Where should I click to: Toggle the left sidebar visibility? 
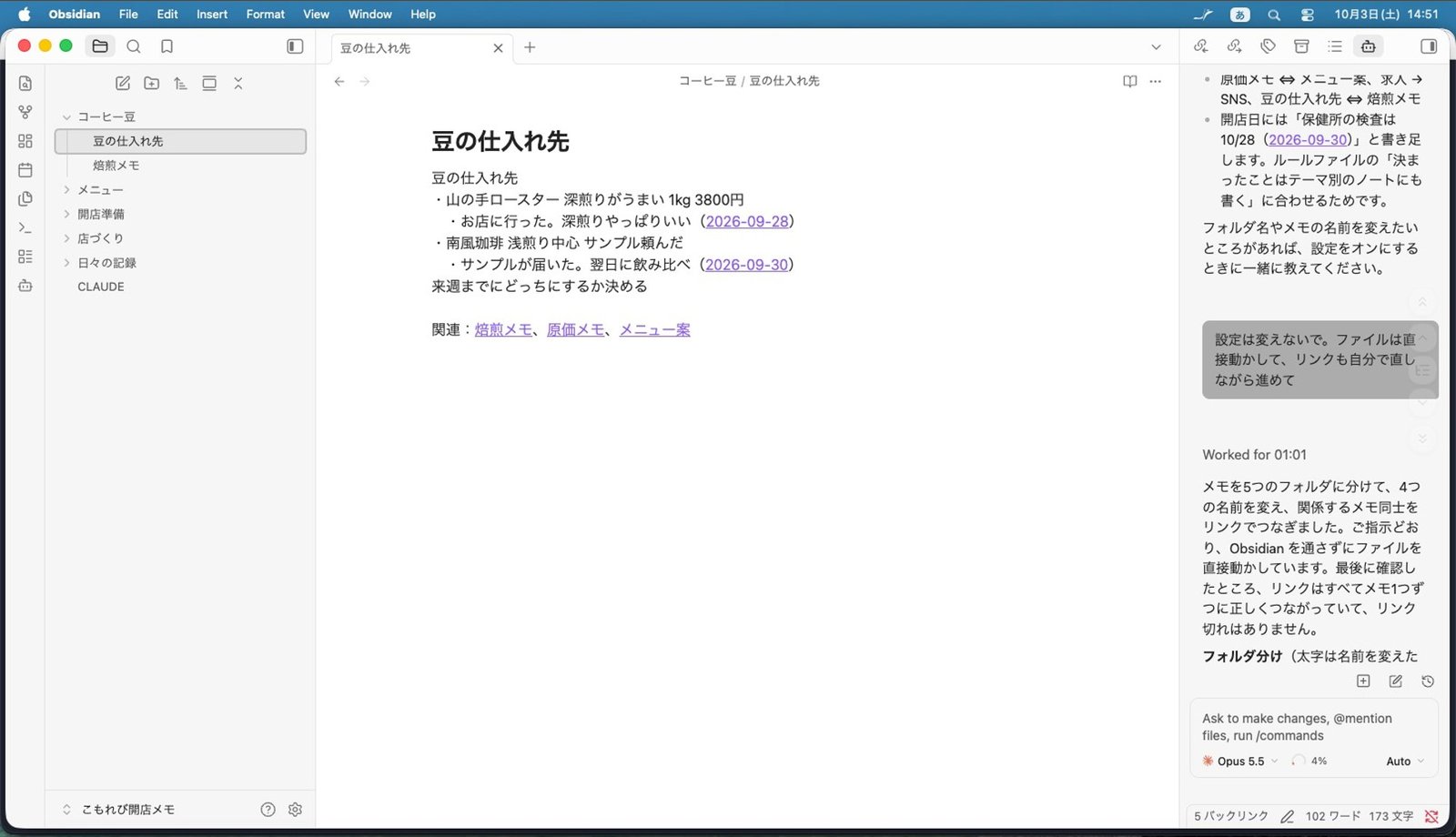(x=295, y=46)
